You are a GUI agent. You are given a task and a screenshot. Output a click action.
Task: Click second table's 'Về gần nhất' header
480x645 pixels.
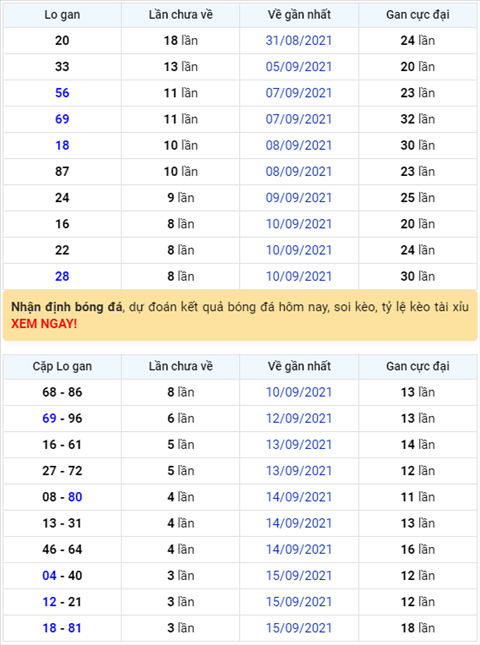point(299,367)
